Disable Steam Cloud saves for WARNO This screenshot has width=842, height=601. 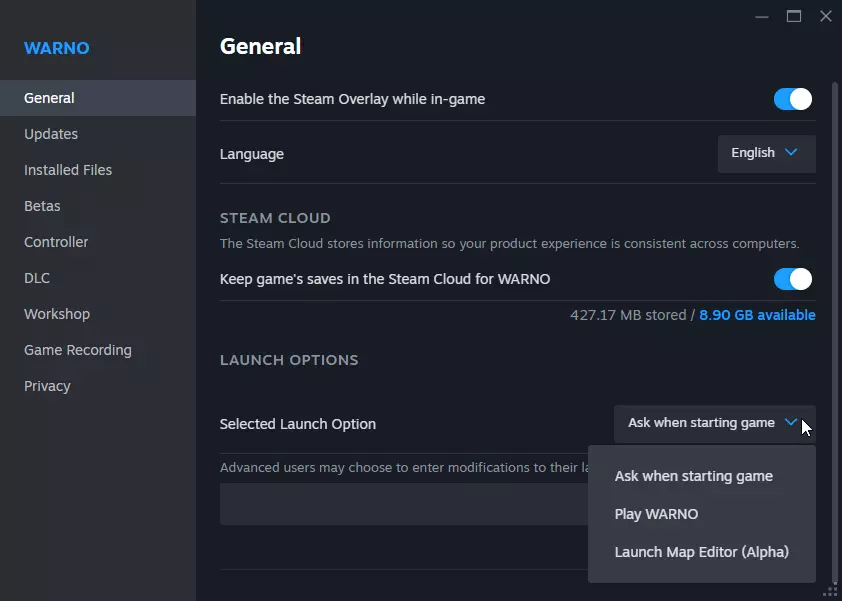pyautogui.click(x=792, y=279)
